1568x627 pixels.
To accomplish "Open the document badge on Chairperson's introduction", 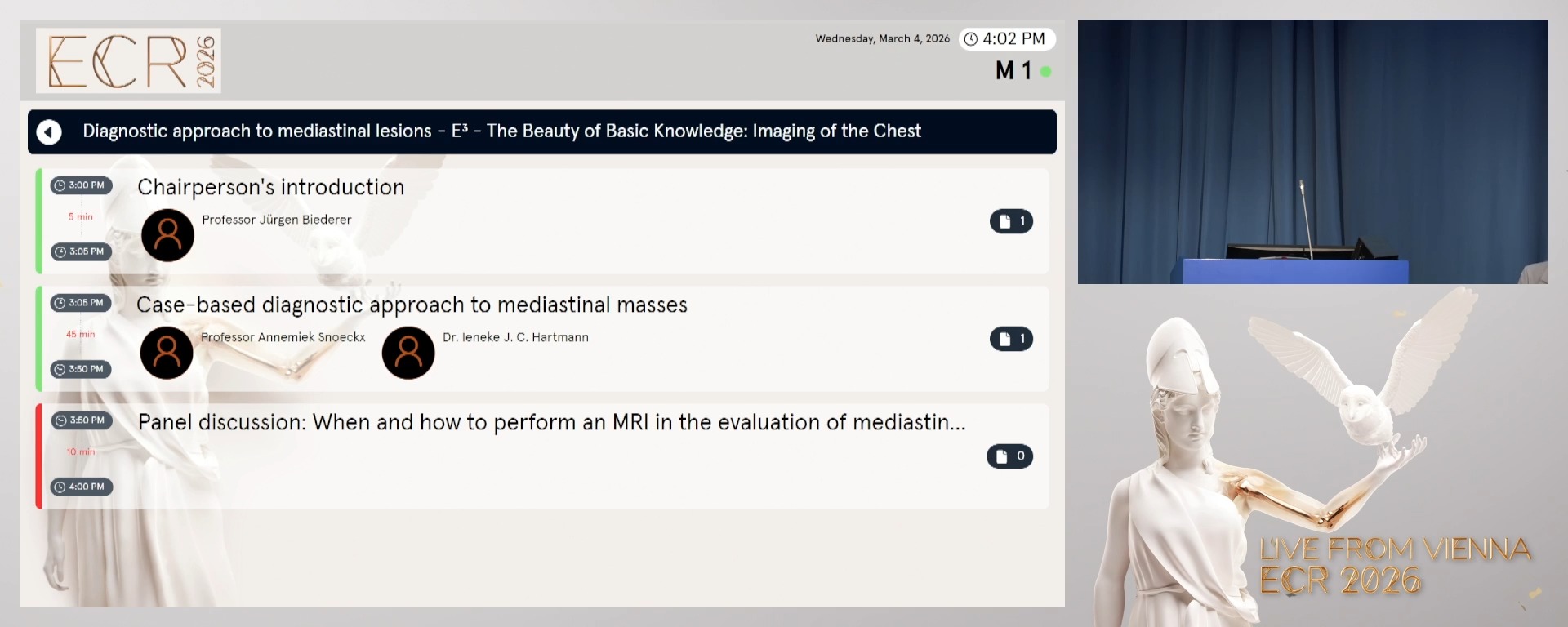I will point(1011,221).
